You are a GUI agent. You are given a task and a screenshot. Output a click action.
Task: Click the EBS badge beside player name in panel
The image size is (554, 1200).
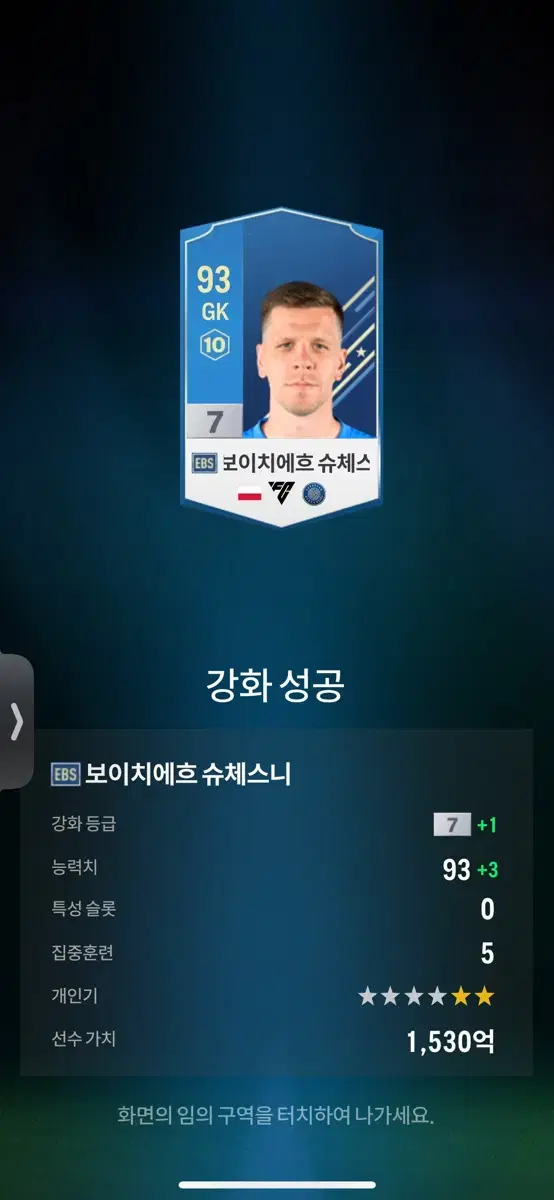pos(65,774)
